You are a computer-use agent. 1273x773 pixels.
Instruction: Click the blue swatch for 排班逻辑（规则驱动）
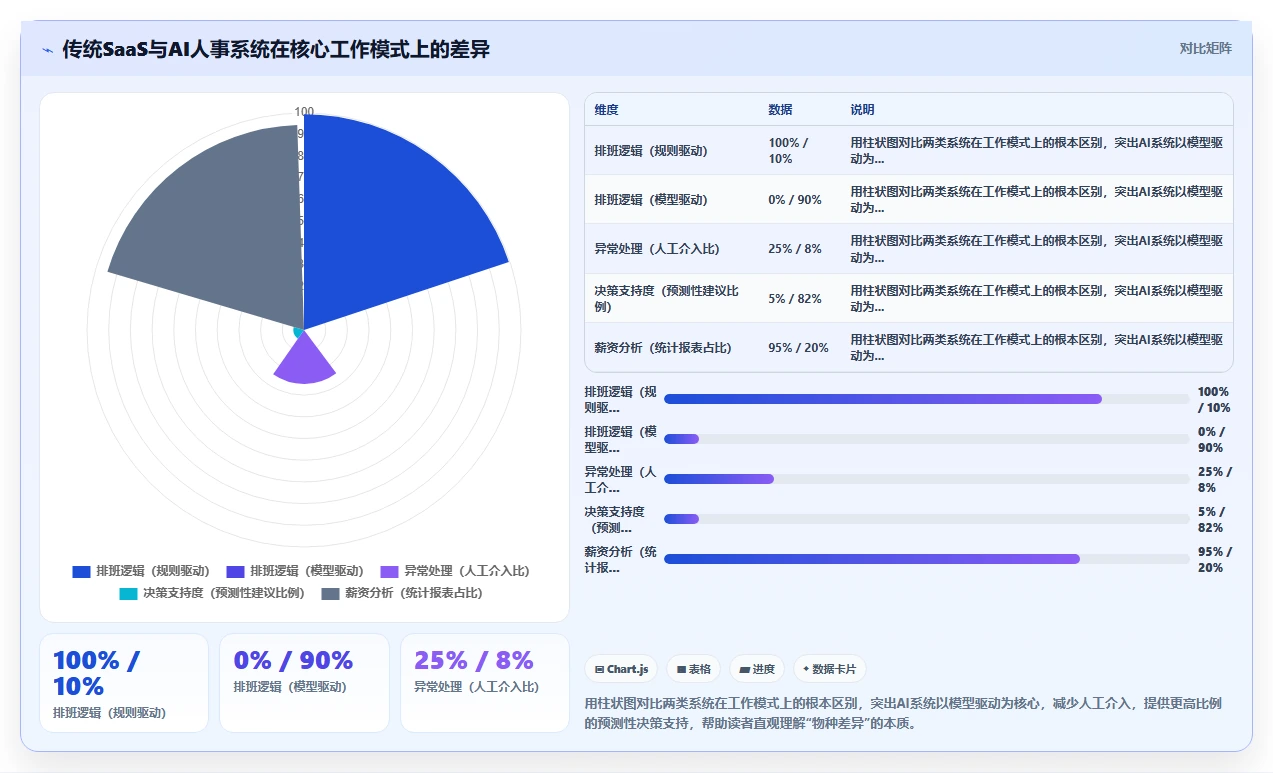(82, 571)
